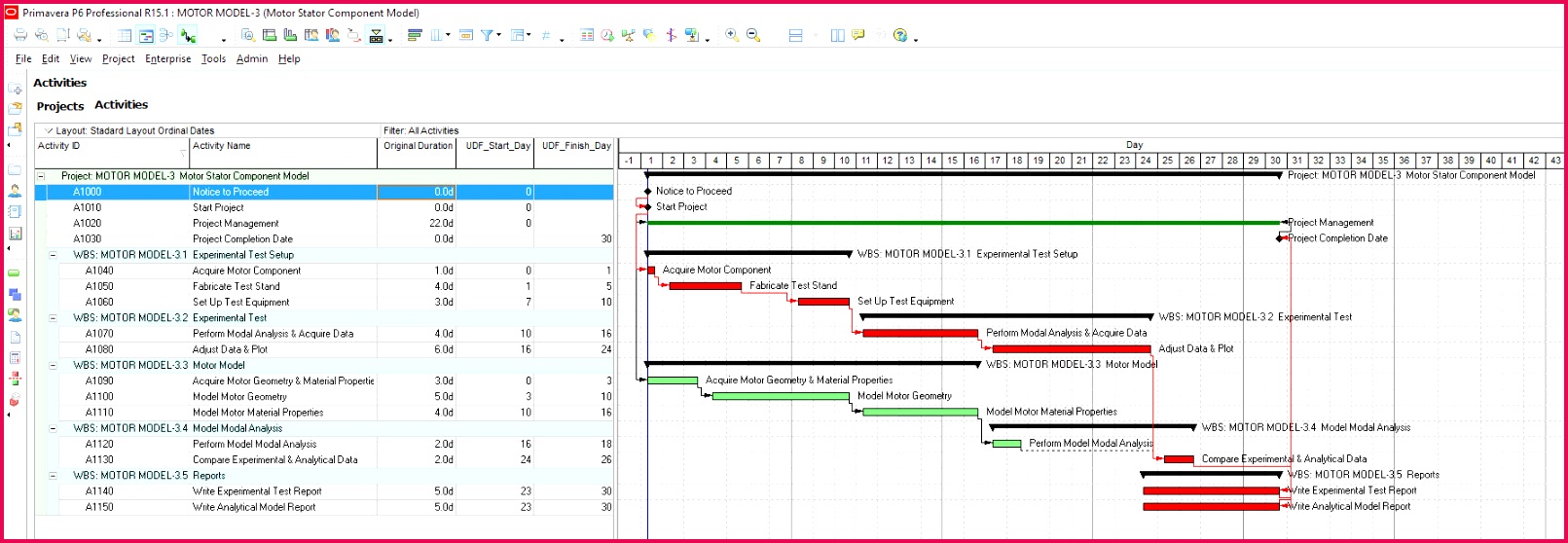Open WBS from the blue boxes sidebar icon
The height and width of the screenshot is (543, 1568).
tap(15, 294)
